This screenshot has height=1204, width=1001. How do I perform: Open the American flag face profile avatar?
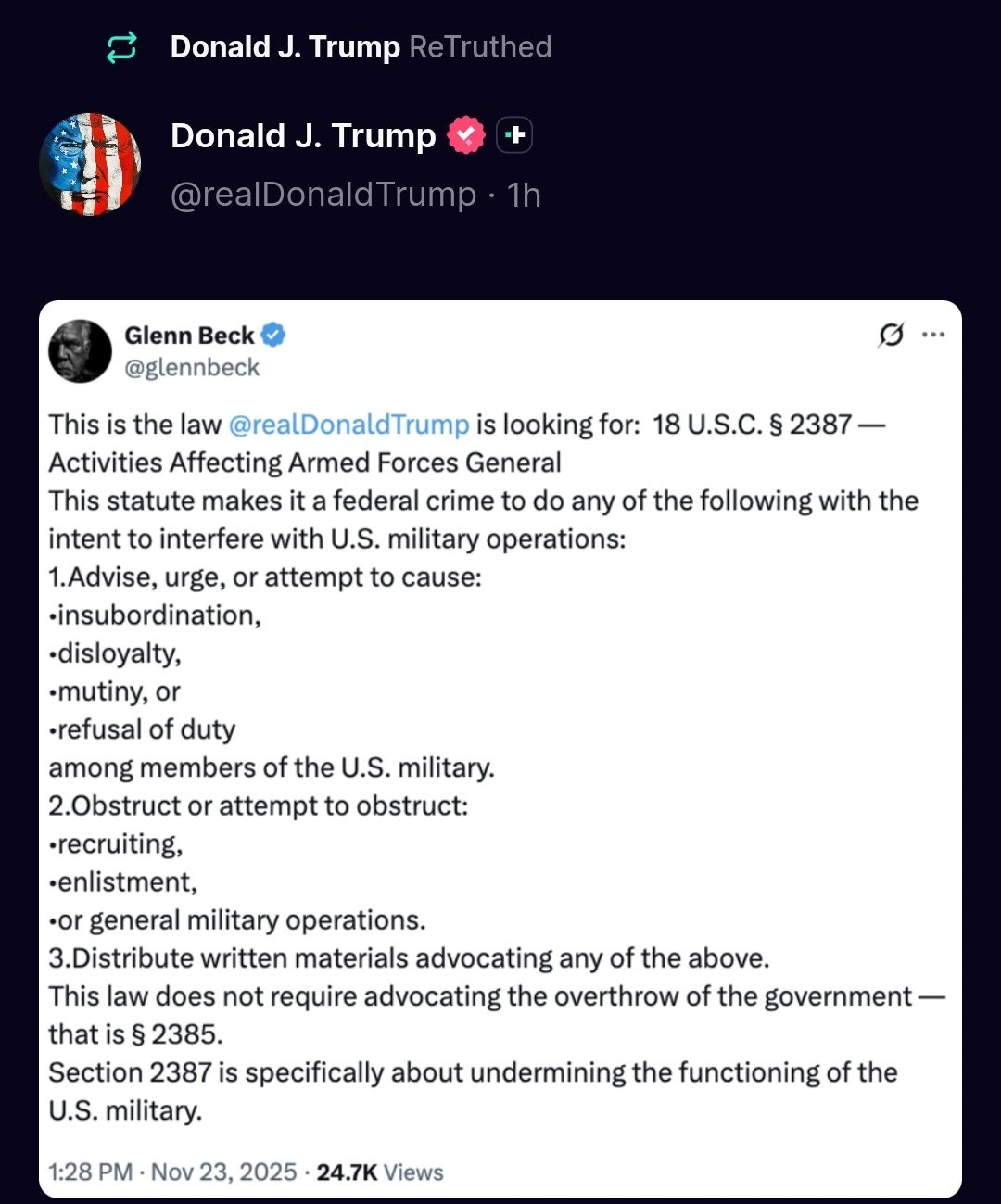coord(90,164)
